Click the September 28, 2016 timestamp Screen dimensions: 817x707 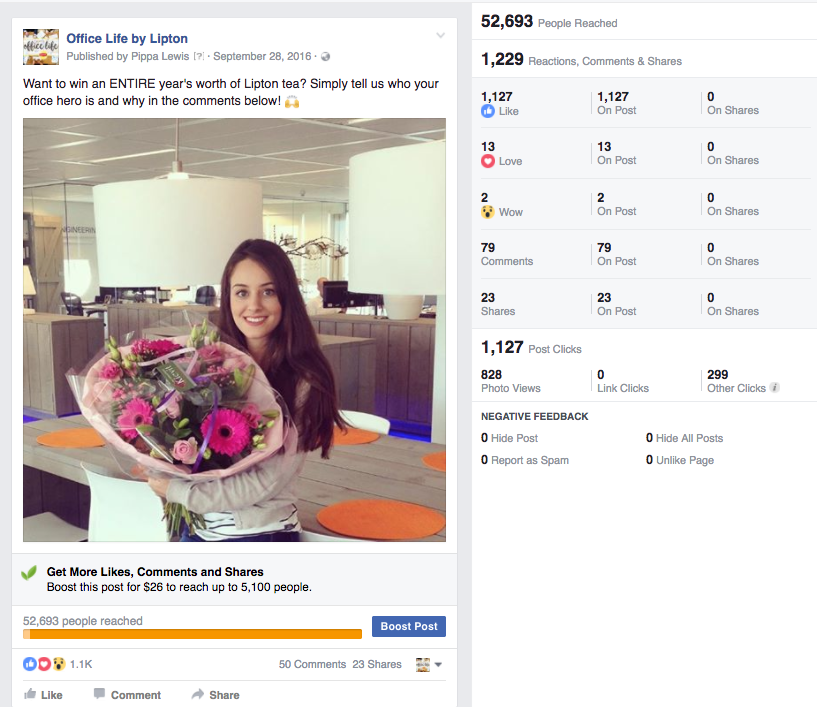[x=262, y=56]
